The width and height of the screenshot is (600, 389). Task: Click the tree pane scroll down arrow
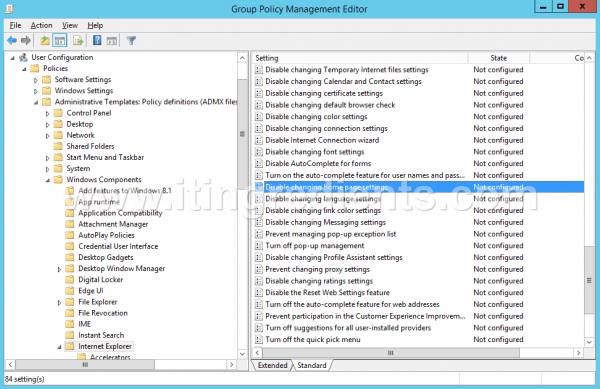pos(242,354)
